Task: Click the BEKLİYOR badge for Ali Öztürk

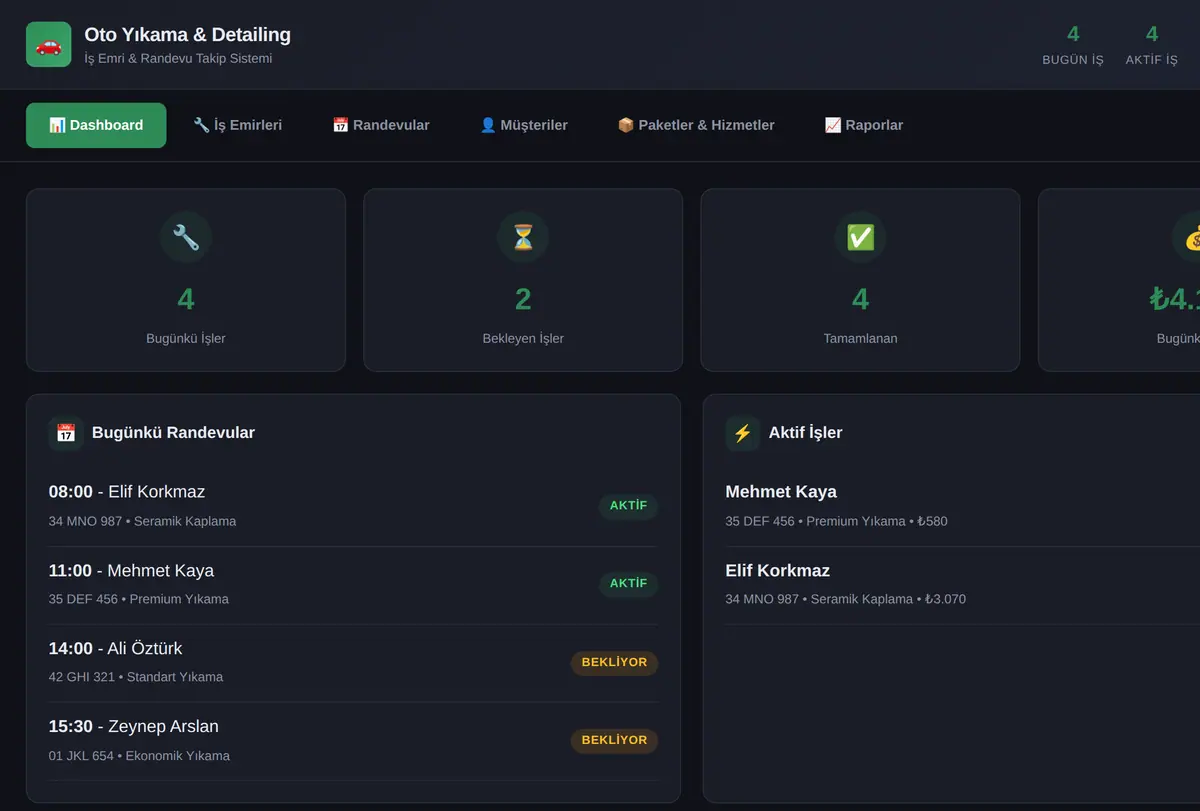Action: [614, 662]
